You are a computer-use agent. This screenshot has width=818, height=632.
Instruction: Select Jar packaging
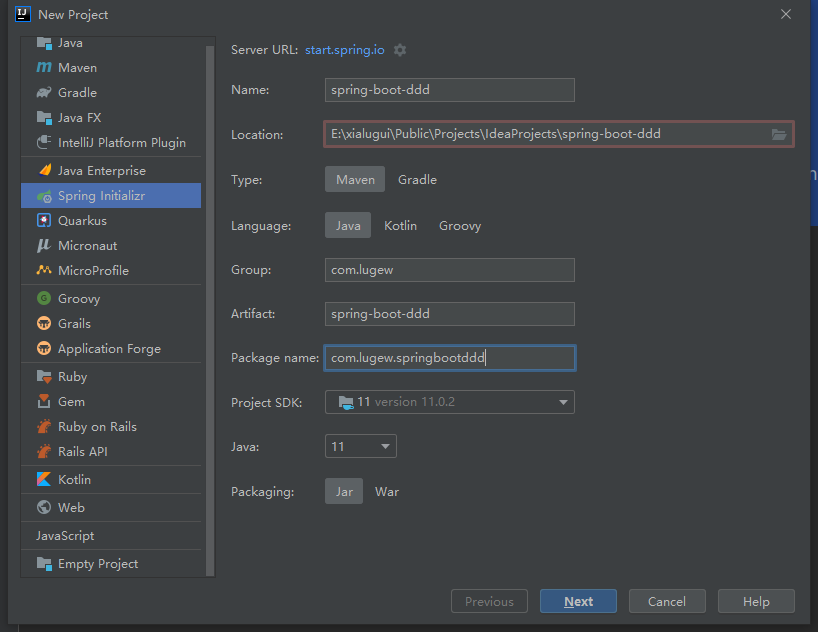point(344,492)
